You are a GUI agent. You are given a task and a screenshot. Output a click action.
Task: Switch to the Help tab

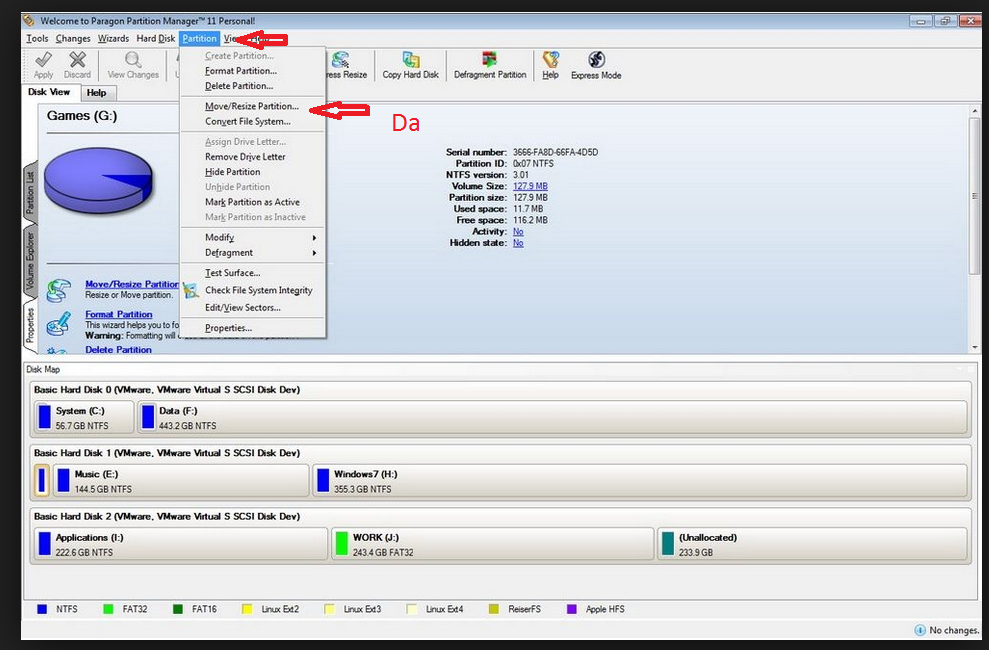(97, 93)
